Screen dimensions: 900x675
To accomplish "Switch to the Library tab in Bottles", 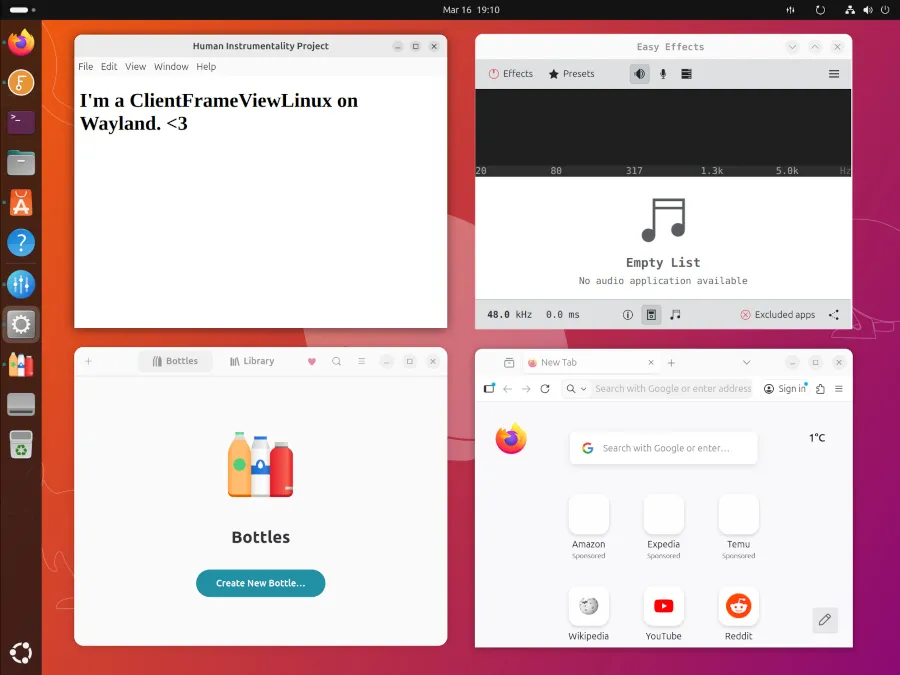I will [x=252, y=361].
